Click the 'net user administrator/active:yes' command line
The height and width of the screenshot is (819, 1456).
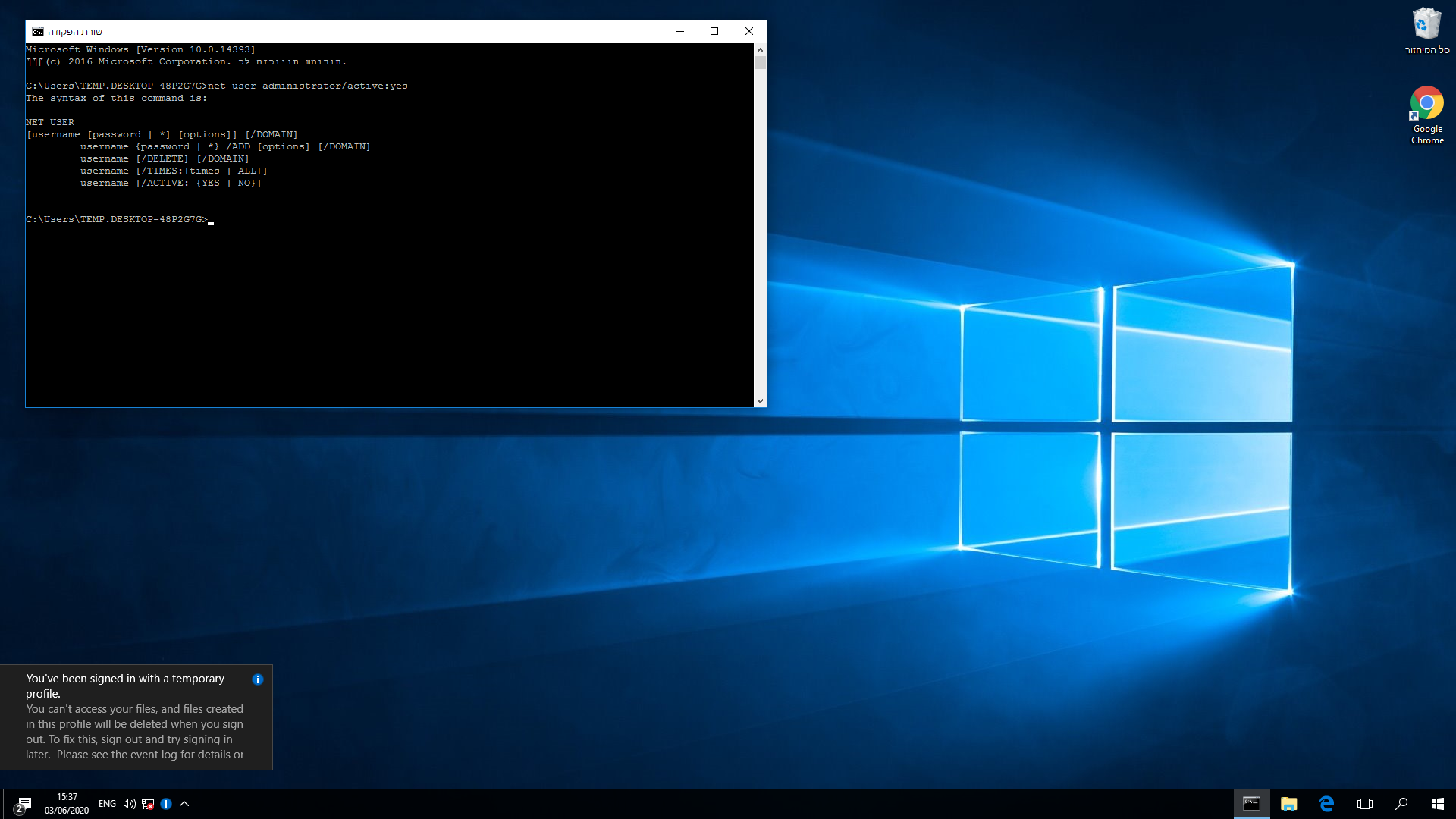(x=217, y=86)
